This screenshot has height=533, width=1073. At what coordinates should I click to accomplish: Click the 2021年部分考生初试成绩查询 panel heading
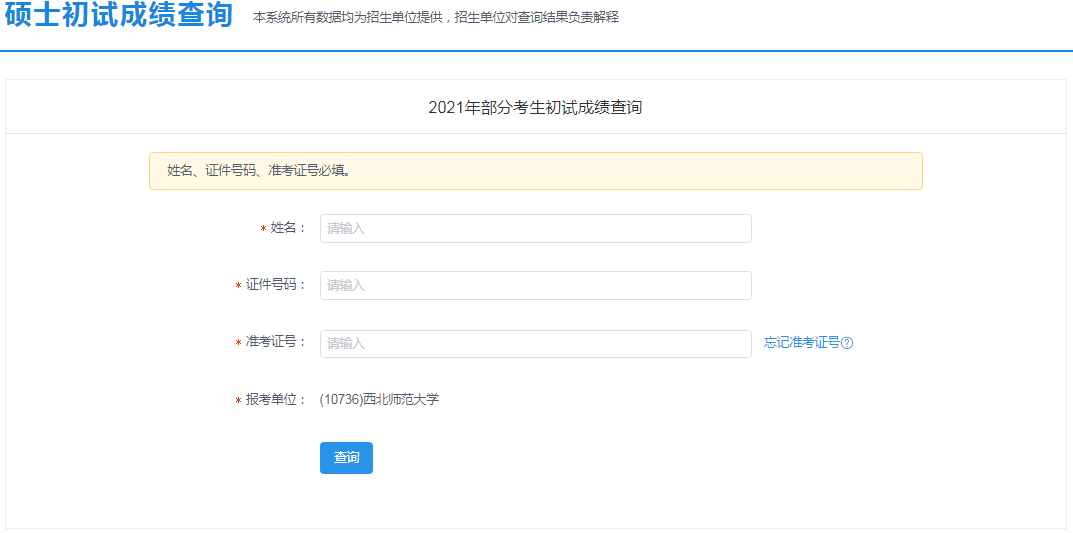point(535,107)
